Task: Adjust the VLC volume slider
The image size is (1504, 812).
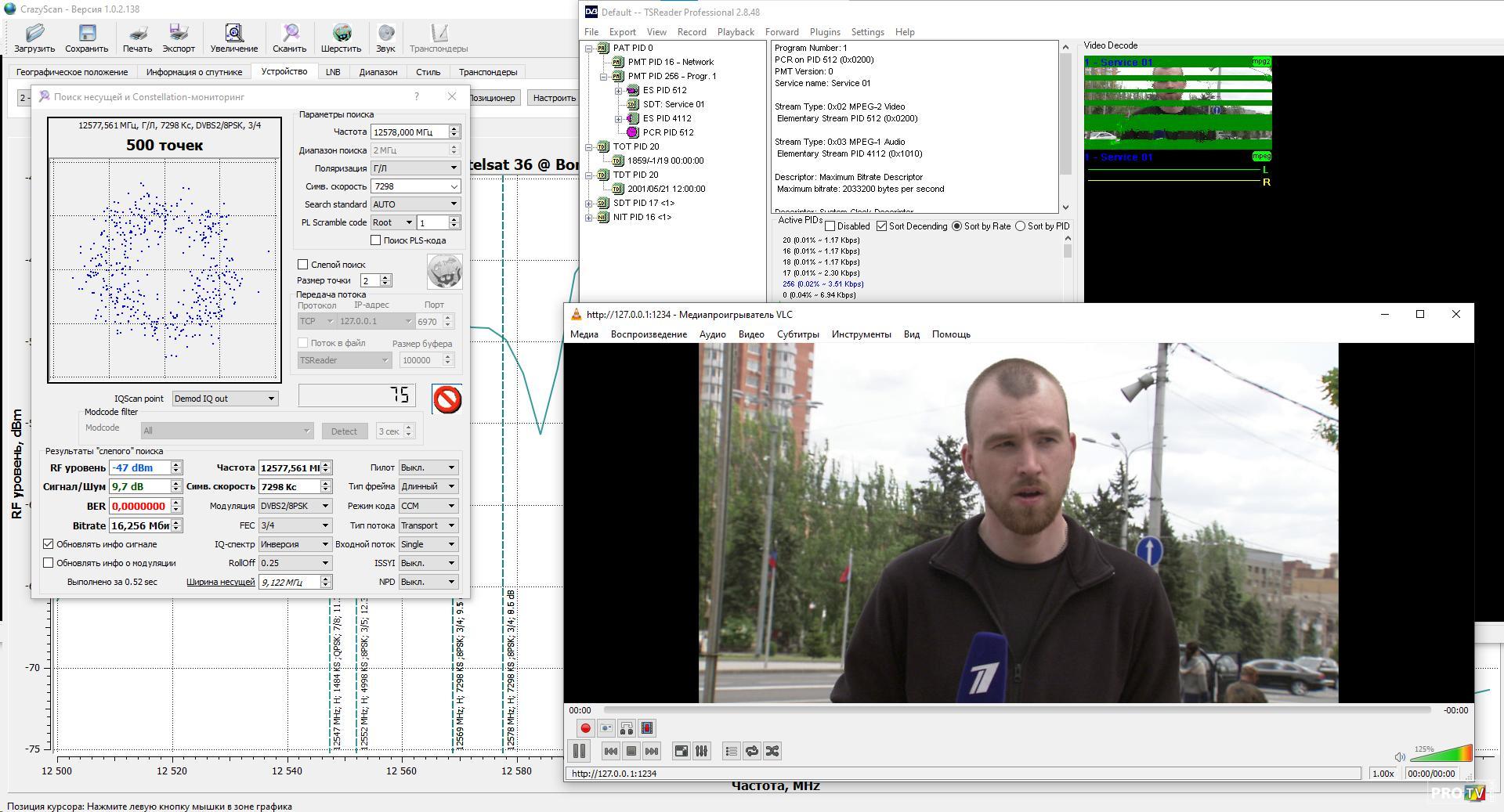Action: 1441,755
